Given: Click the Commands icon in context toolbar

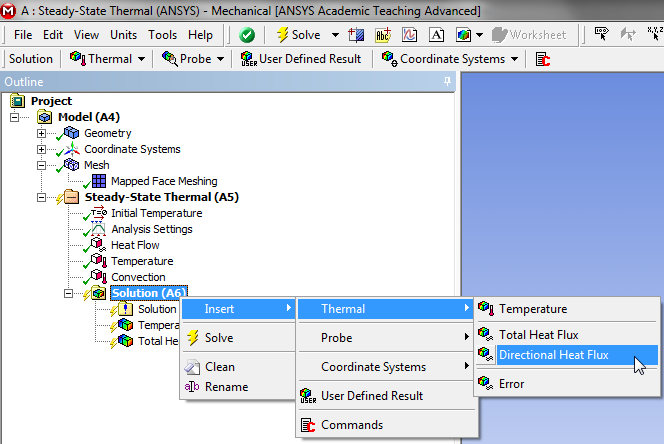Looking at the screenshot, I should (542, 59).
